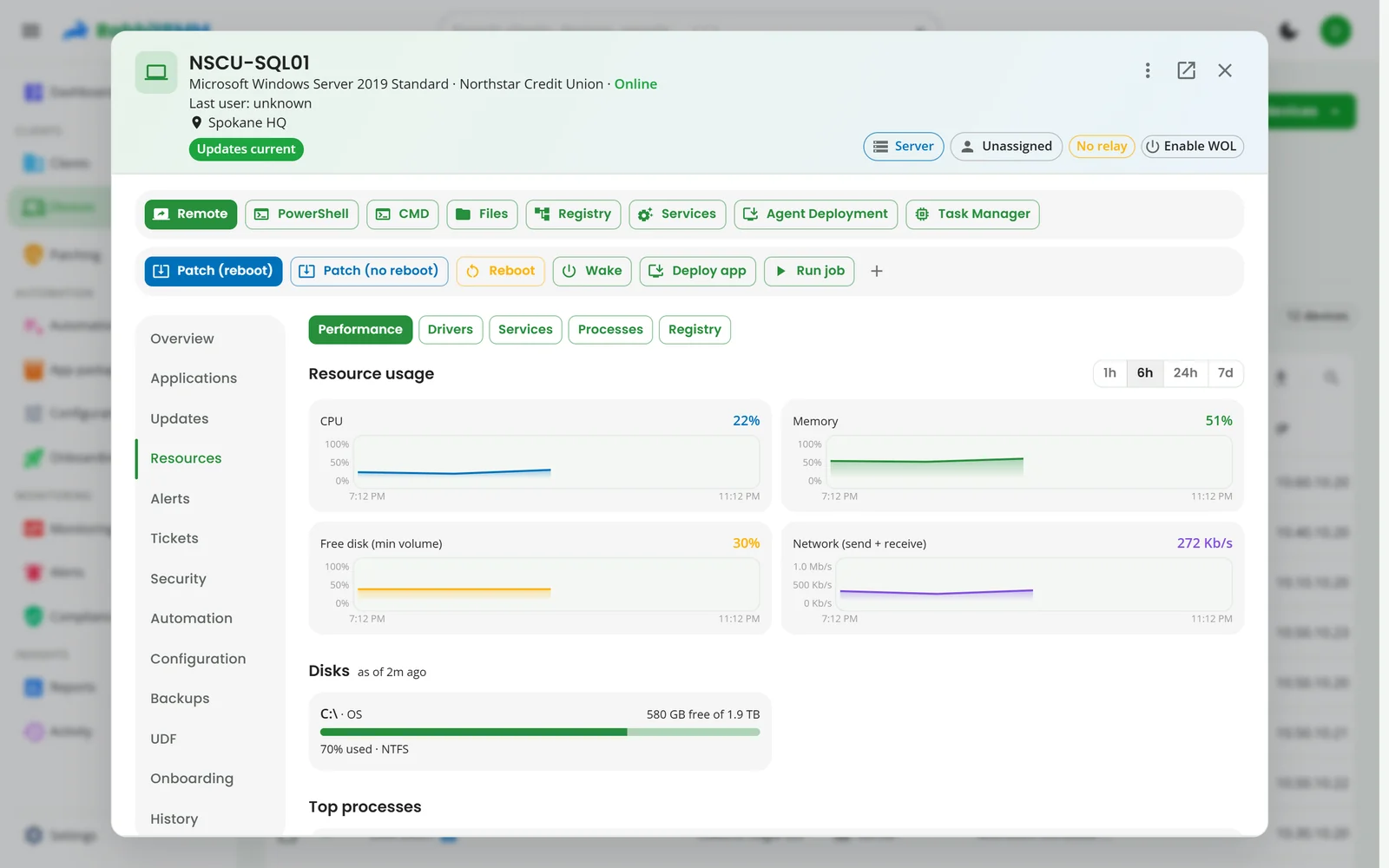The image size is (1389, 868).
Task: Click the Free disk chart
Action: 557,584
